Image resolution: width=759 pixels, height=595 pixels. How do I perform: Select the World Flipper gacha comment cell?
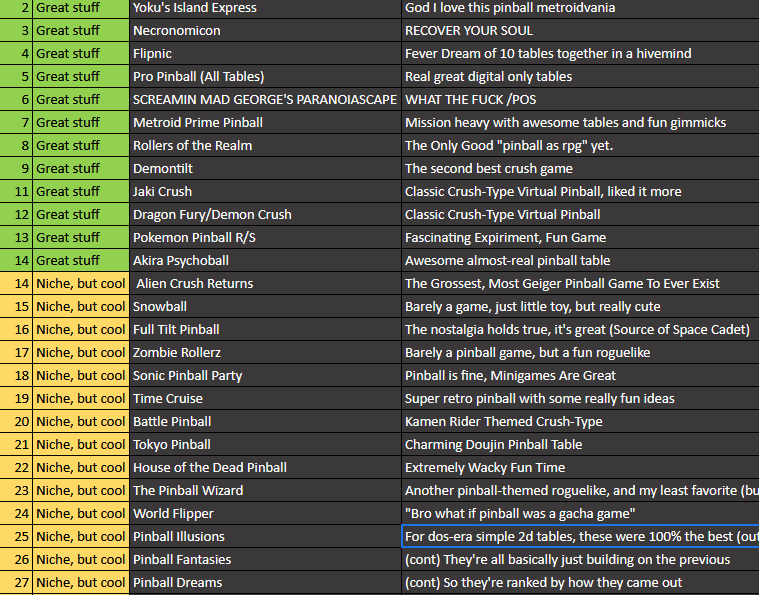(580, 514)
